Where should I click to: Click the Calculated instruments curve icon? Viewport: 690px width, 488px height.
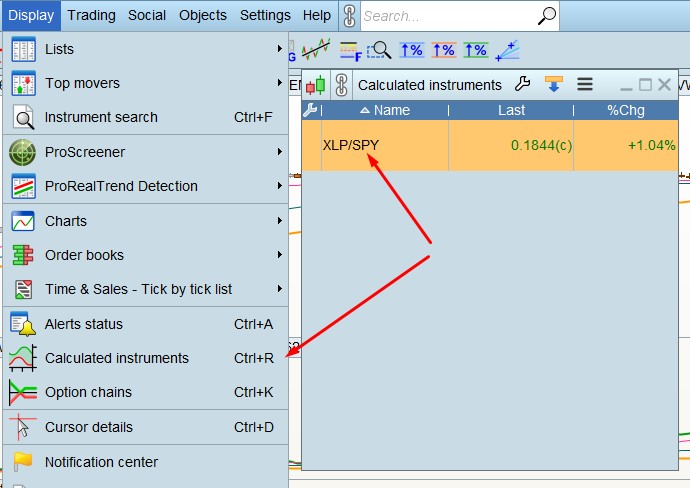pyautogui.click(x=22, y=358)
